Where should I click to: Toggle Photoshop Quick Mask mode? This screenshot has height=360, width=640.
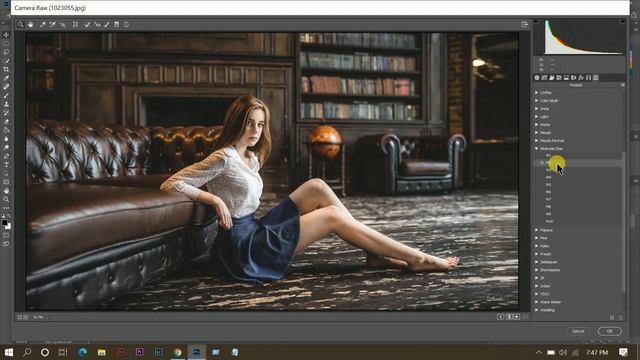point(6,235)
